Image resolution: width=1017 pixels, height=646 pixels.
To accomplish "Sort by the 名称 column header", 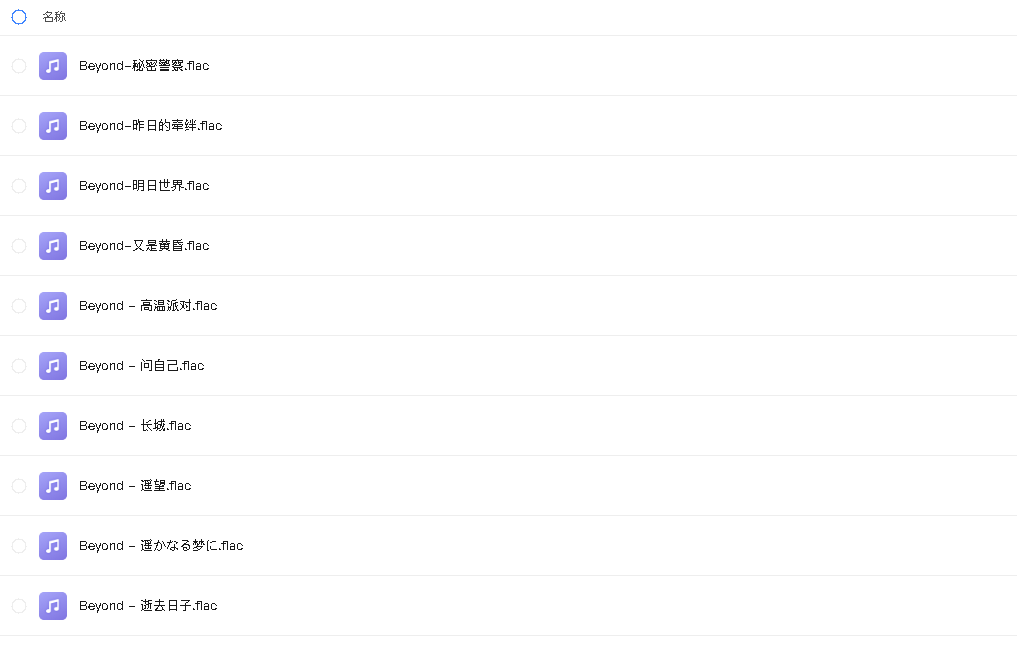I will pyautogui.click(x=54, y=17).
